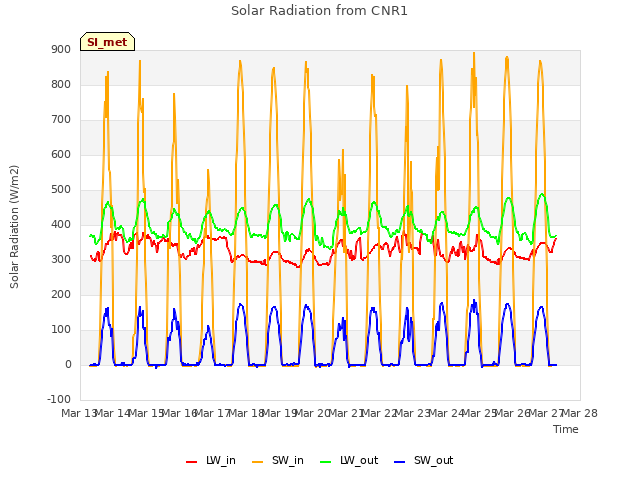
Task: Click the Mar 13 x-axis tick label
Action: tap(79, 413)
